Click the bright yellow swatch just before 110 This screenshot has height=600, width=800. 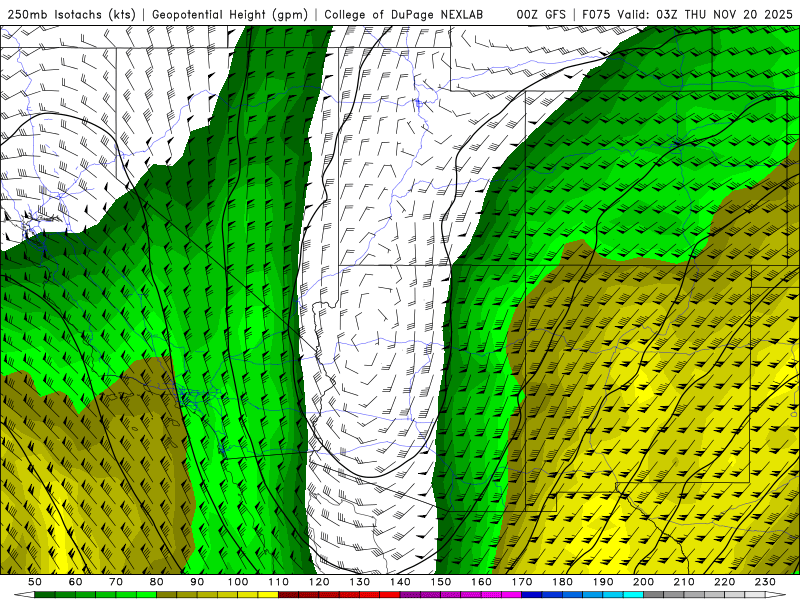(268, 595)
